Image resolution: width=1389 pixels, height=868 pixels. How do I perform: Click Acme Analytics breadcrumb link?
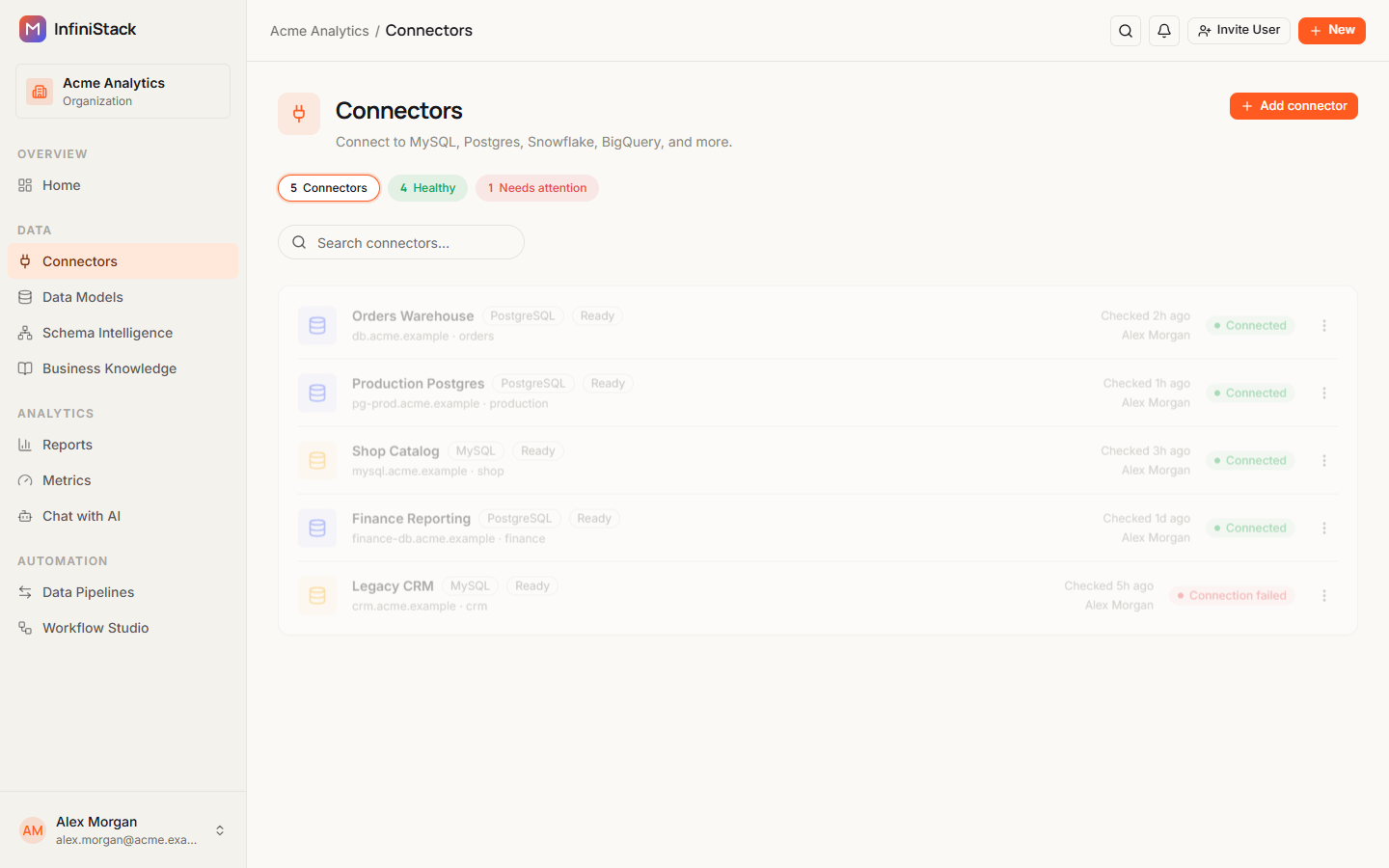tap(319, 31)
